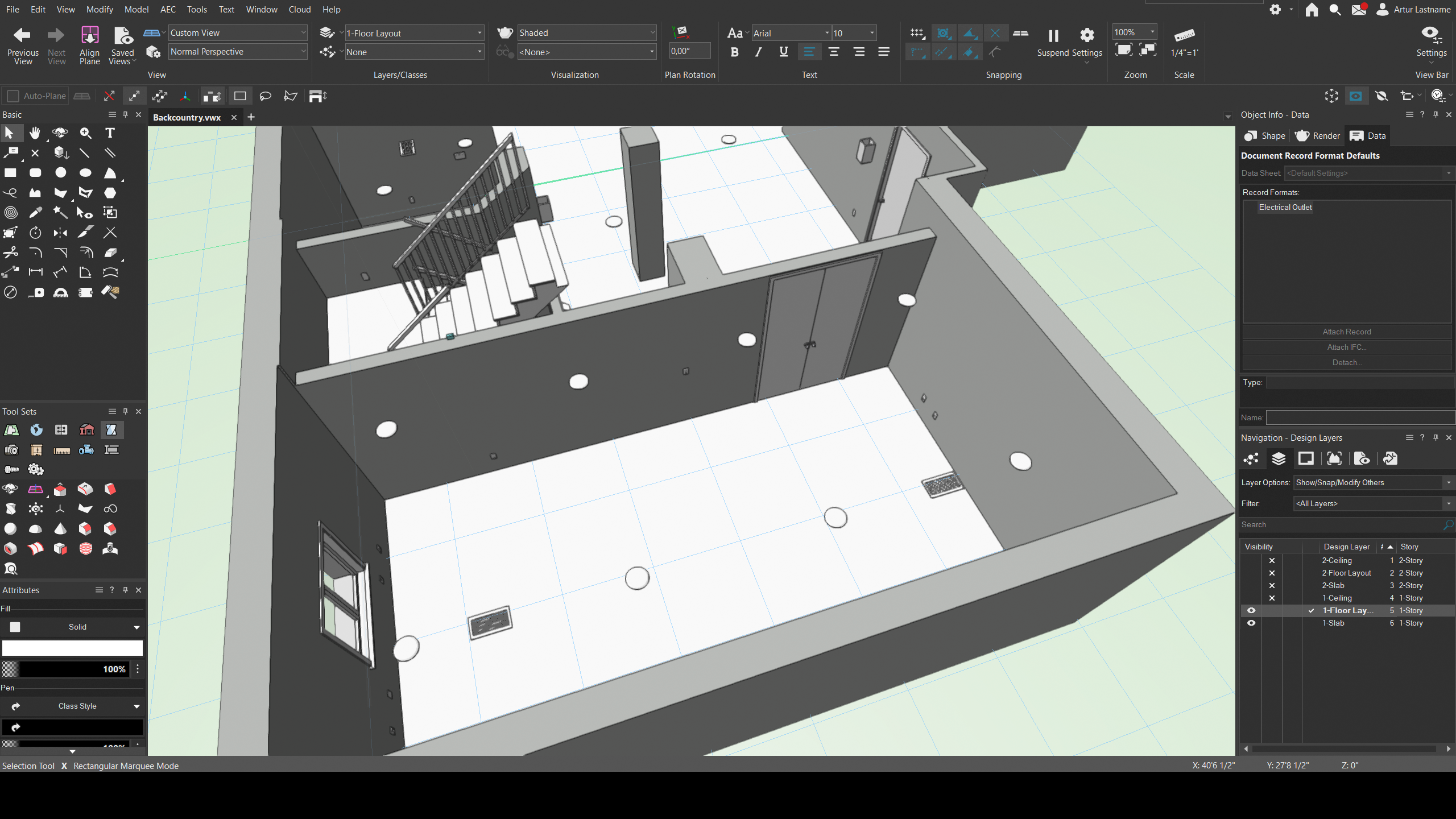Click the Attach Record button
The height and width of the screenshot is (819, 1456).
point(1346,332)
